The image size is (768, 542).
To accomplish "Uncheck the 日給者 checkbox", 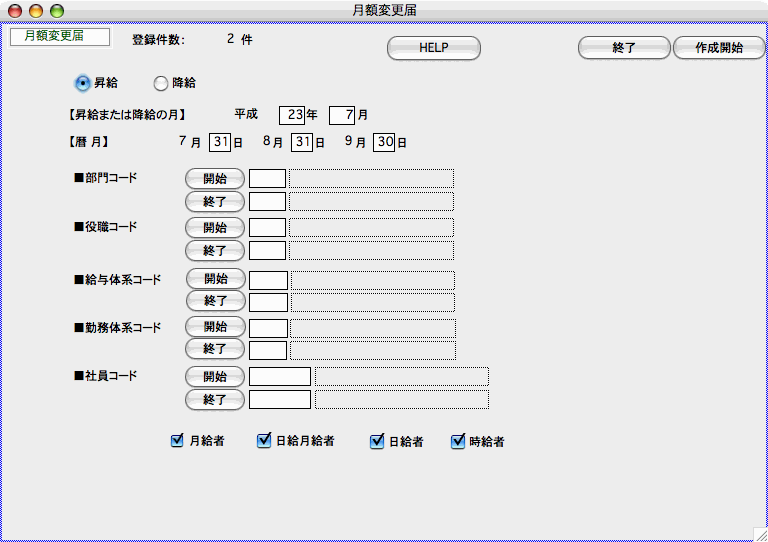I will coord(377,440).
